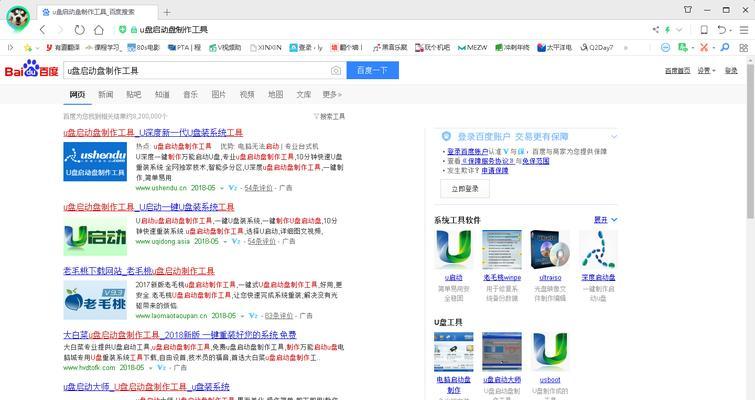Open the U深度 U盘启动盘制作工具 result title
The height and width of the screenshot is (400, 755).
[x=153, y=132]
